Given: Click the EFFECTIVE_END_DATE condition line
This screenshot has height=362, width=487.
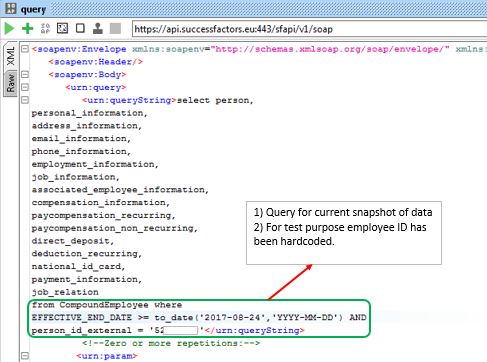Looking at the screenshot, I should pyautogui.click(x=199, y=318).
